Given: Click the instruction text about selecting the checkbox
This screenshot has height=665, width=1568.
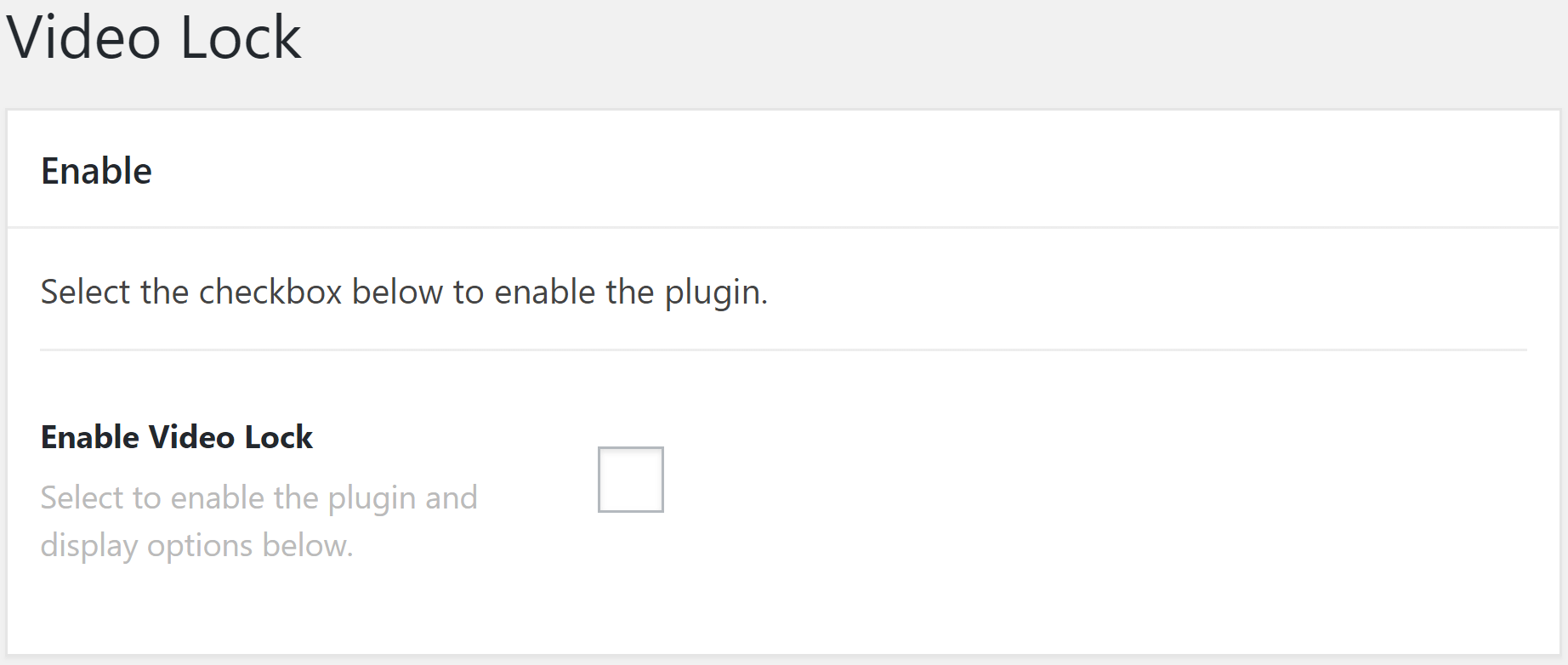Looking at the screenshot, I should point(404,292).
